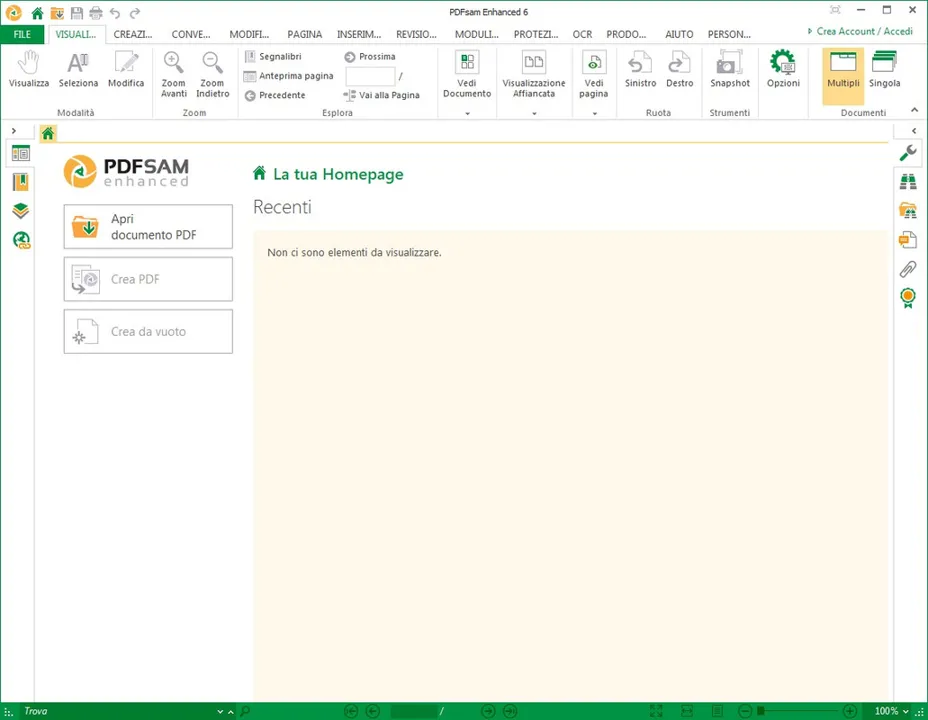Click Crea Account / Accedi link
Image resolution: width=928 pixels, height=720 pixels.
863,31
